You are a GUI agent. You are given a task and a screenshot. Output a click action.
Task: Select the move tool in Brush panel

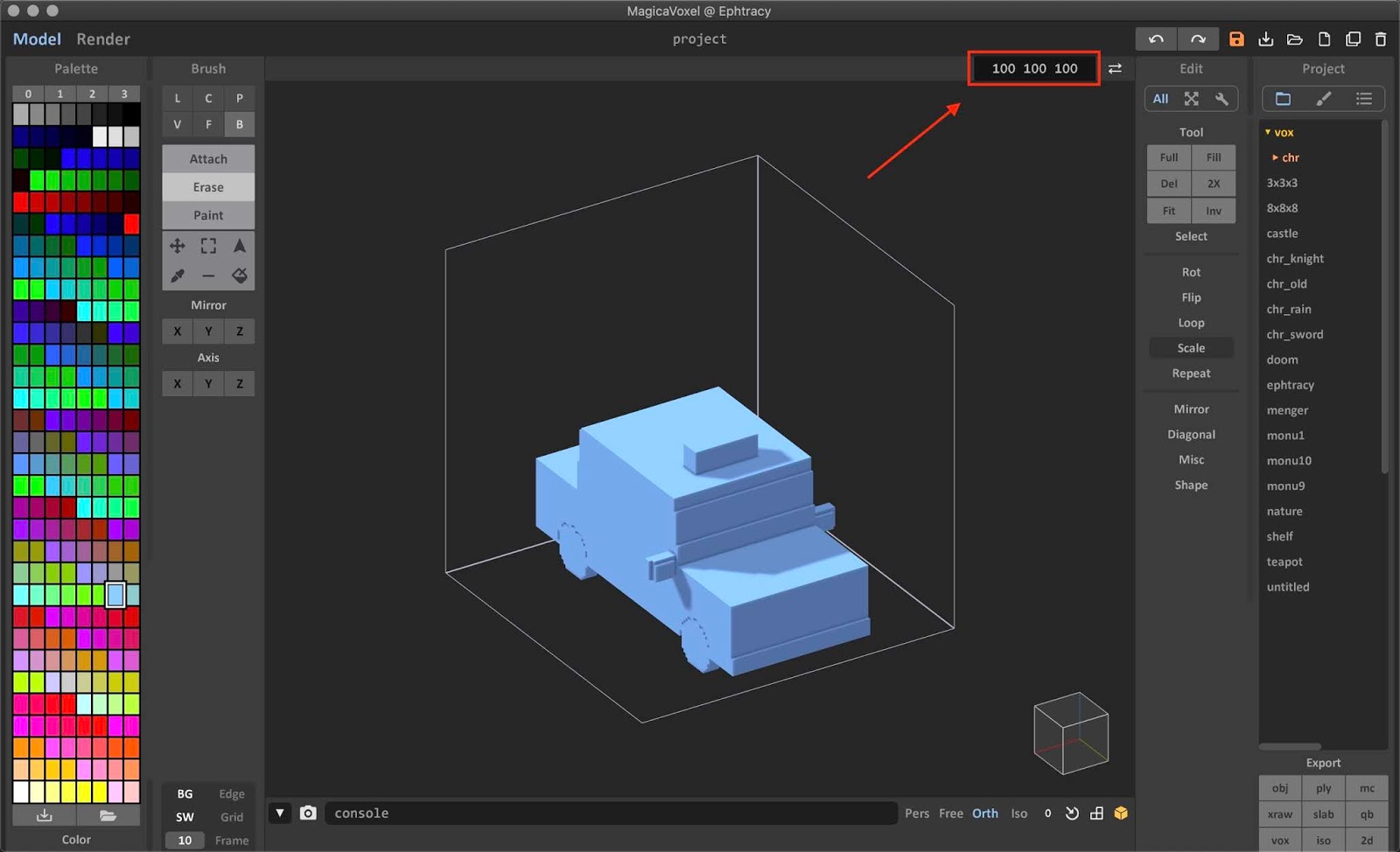click(x=178, y=246)
